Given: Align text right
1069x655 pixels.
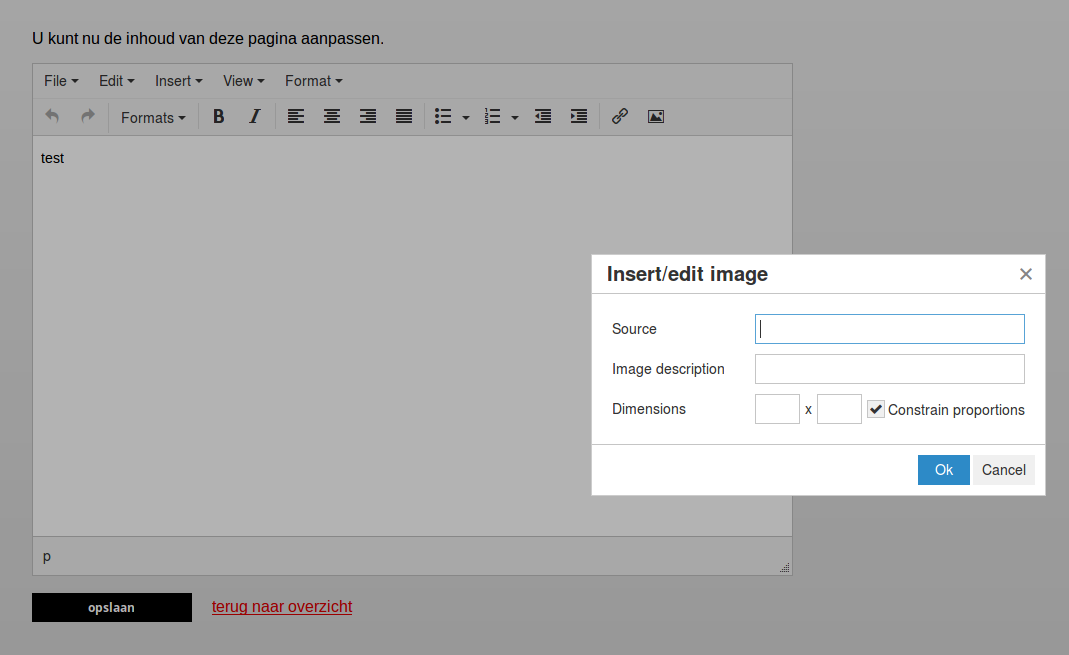Looking at the screenshot, I should click(368, 117).
